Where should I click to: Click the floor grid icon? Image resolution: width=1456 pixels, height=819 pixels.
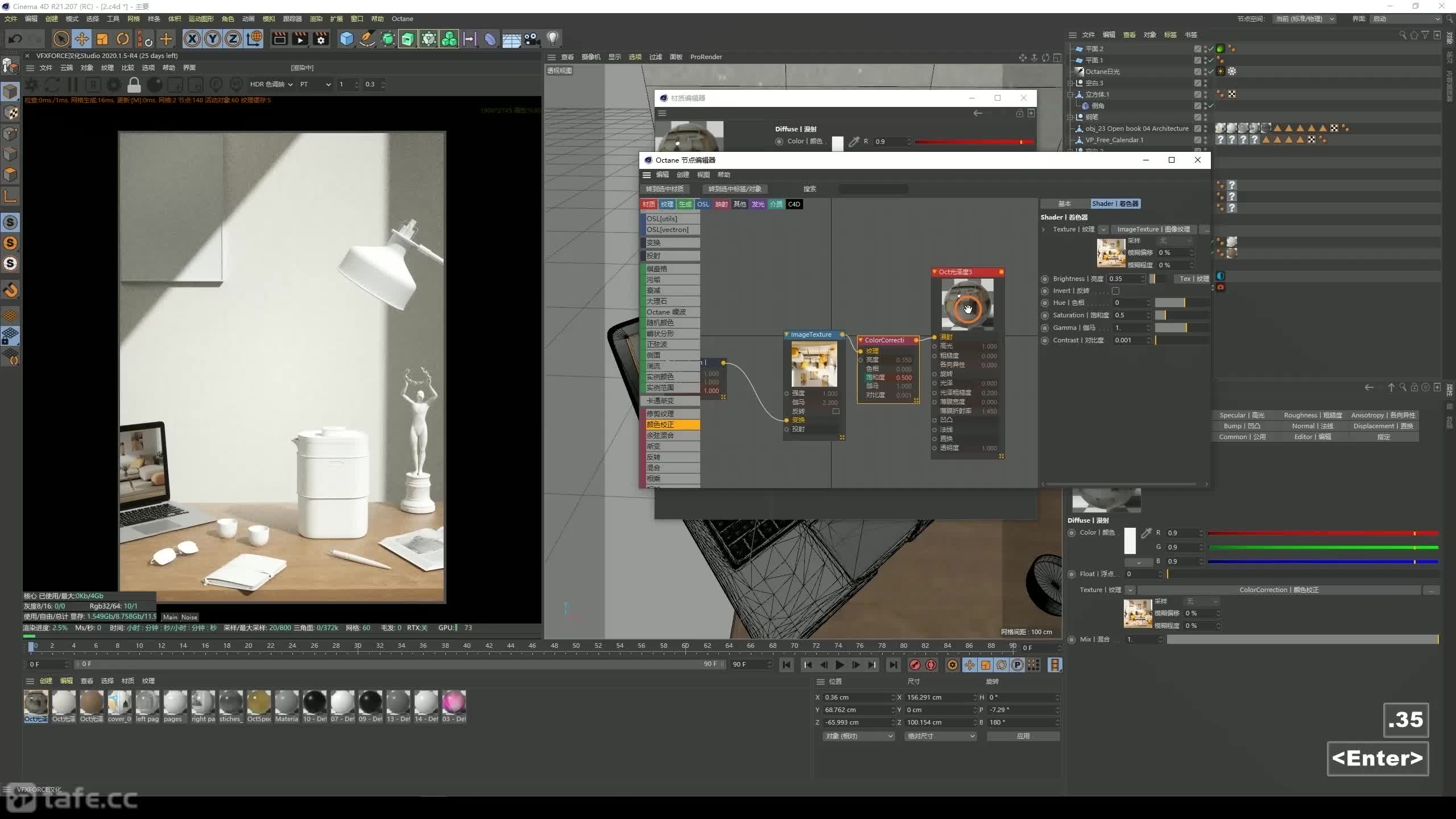click(511, 39)
